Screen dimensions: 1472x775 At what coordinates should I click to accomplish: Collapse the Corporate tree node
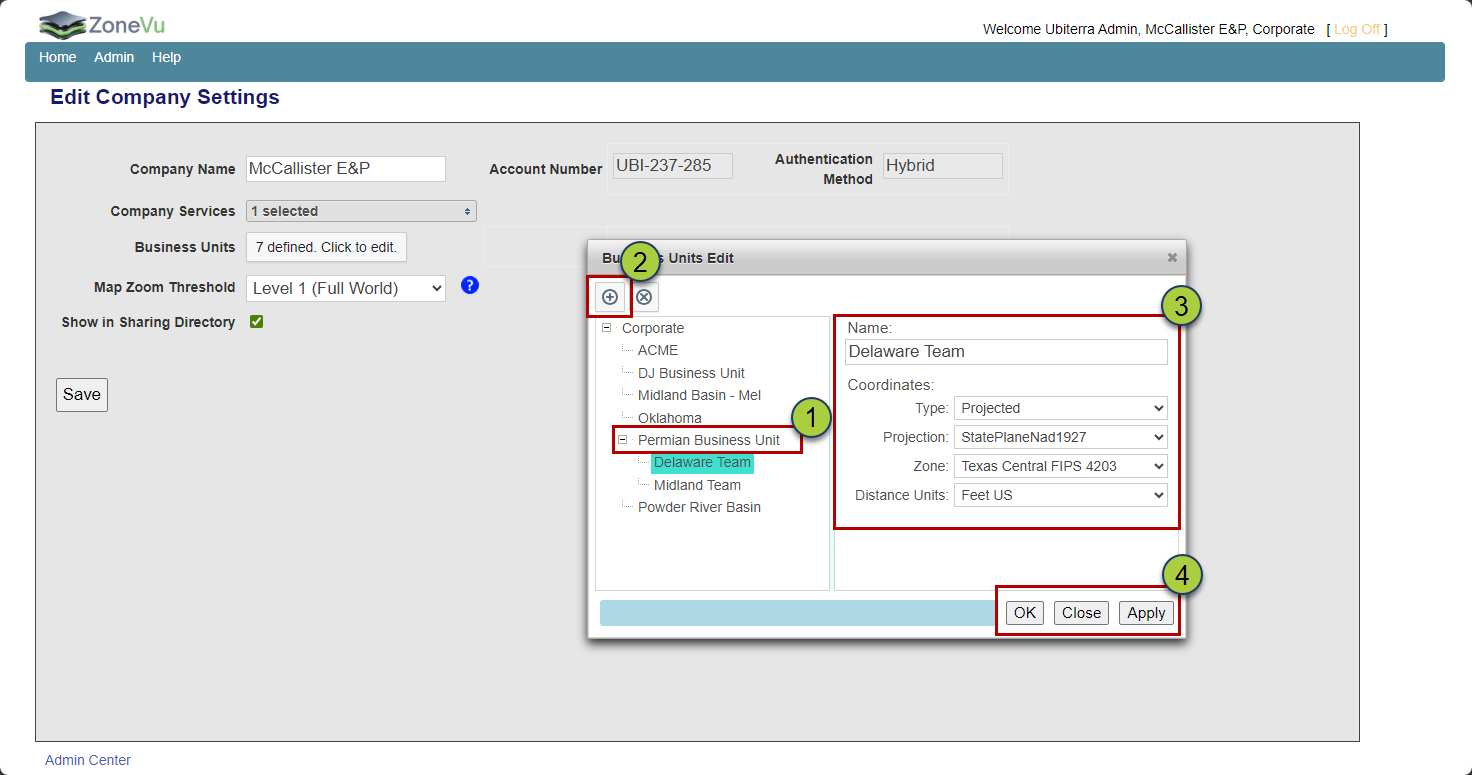point(607,328)
